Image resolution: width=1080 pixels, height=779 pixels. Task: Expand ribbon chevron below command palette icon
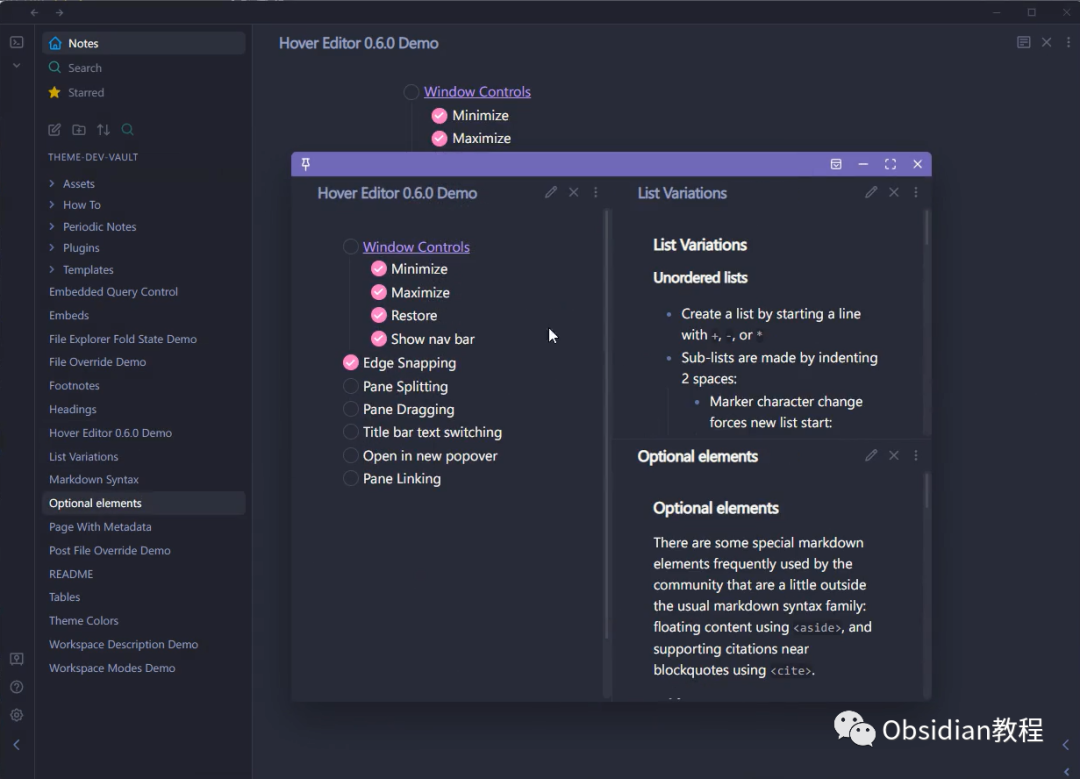[x=17, y=66]
